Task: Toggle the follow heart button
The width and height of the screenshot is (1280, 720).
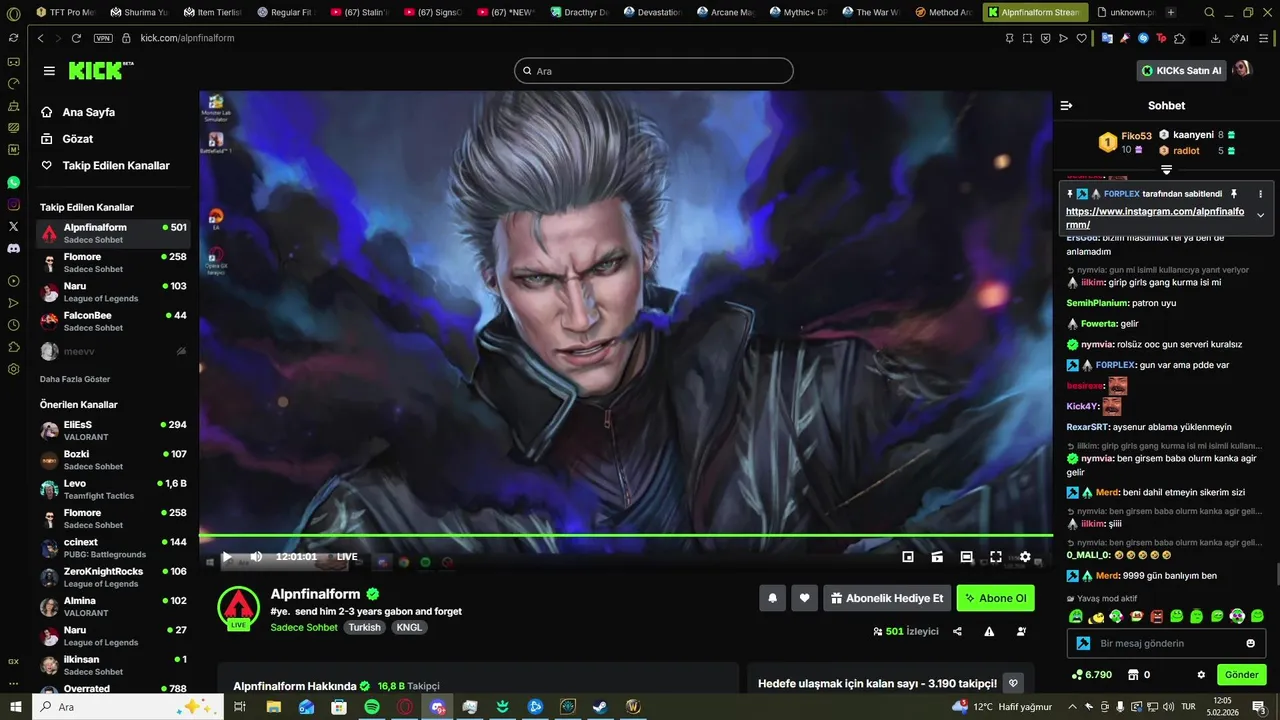Action: click(x=804, y=598)
